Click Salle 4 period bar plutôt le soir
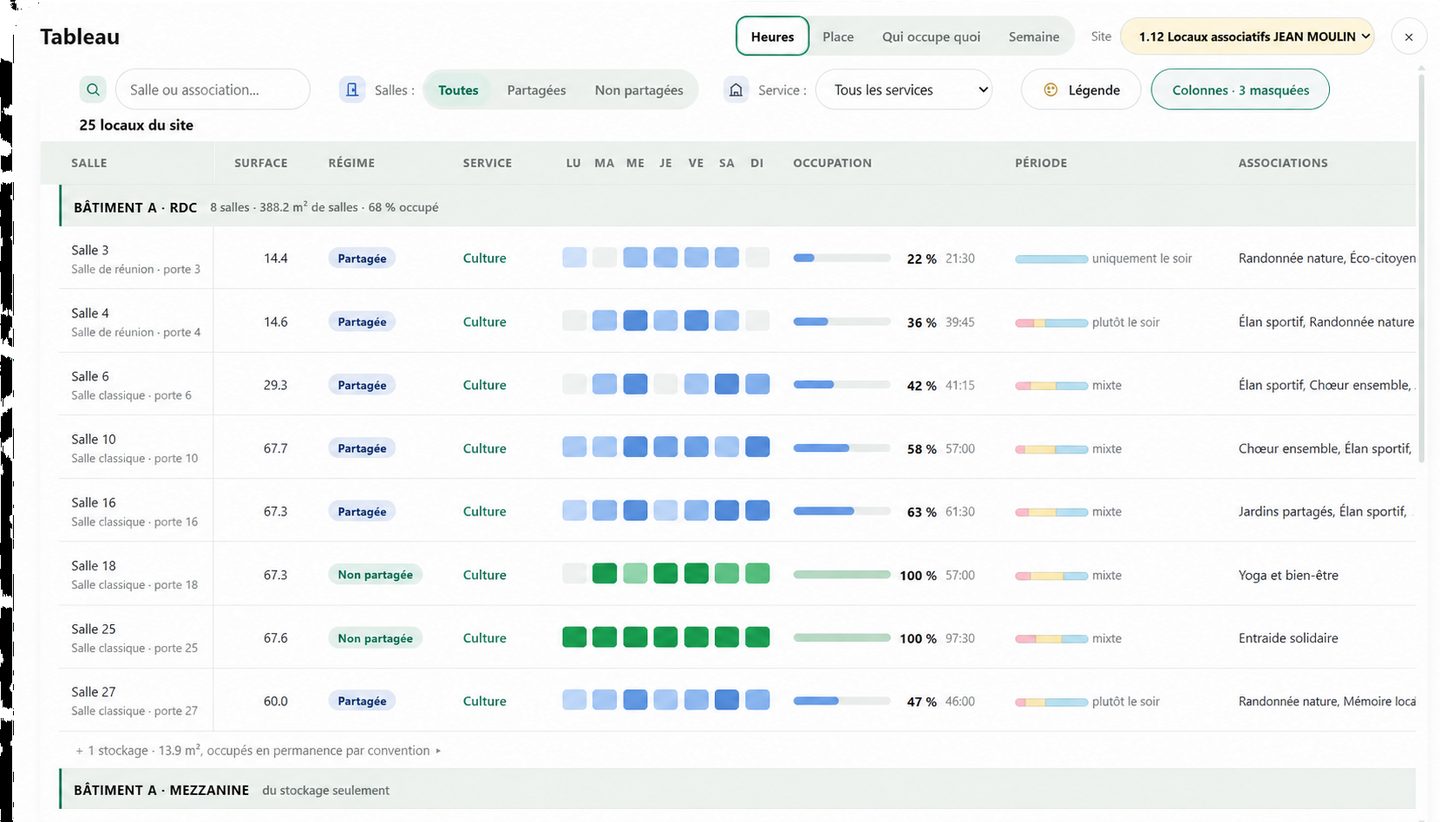This screenshot has width=1440, height=822. (1051, 322)
